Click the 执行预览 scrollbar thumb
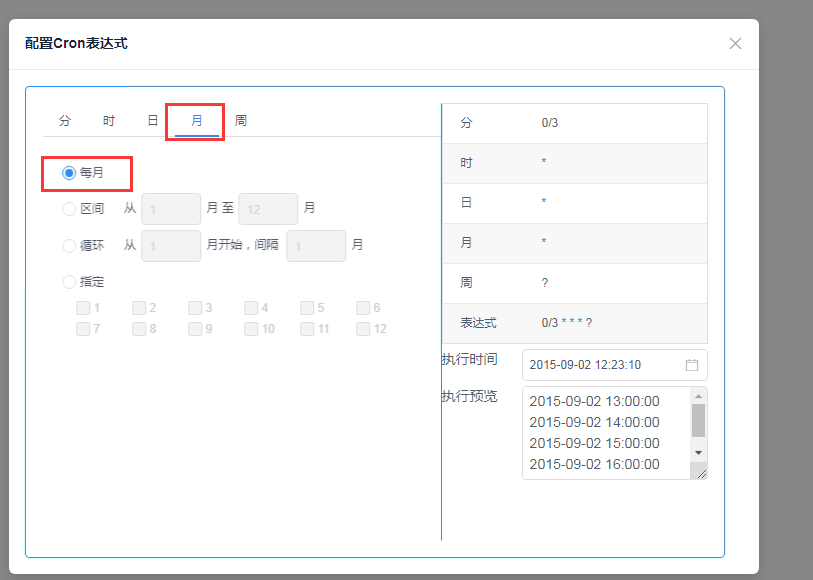Viewport: 813px width, 580px height. pos(698,420)
